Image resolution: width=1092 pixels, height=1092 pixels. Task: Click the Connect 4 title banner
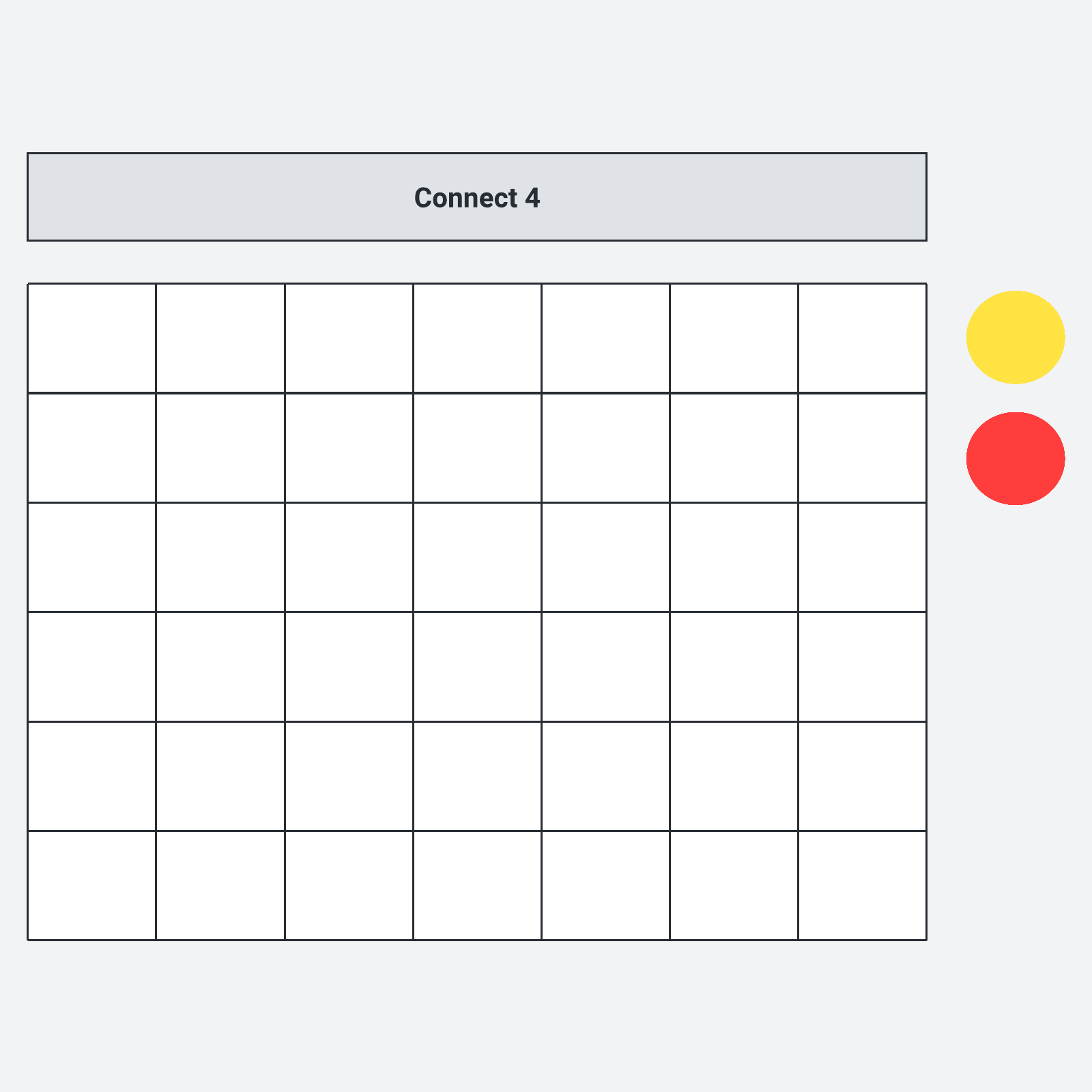coord(476,197)
